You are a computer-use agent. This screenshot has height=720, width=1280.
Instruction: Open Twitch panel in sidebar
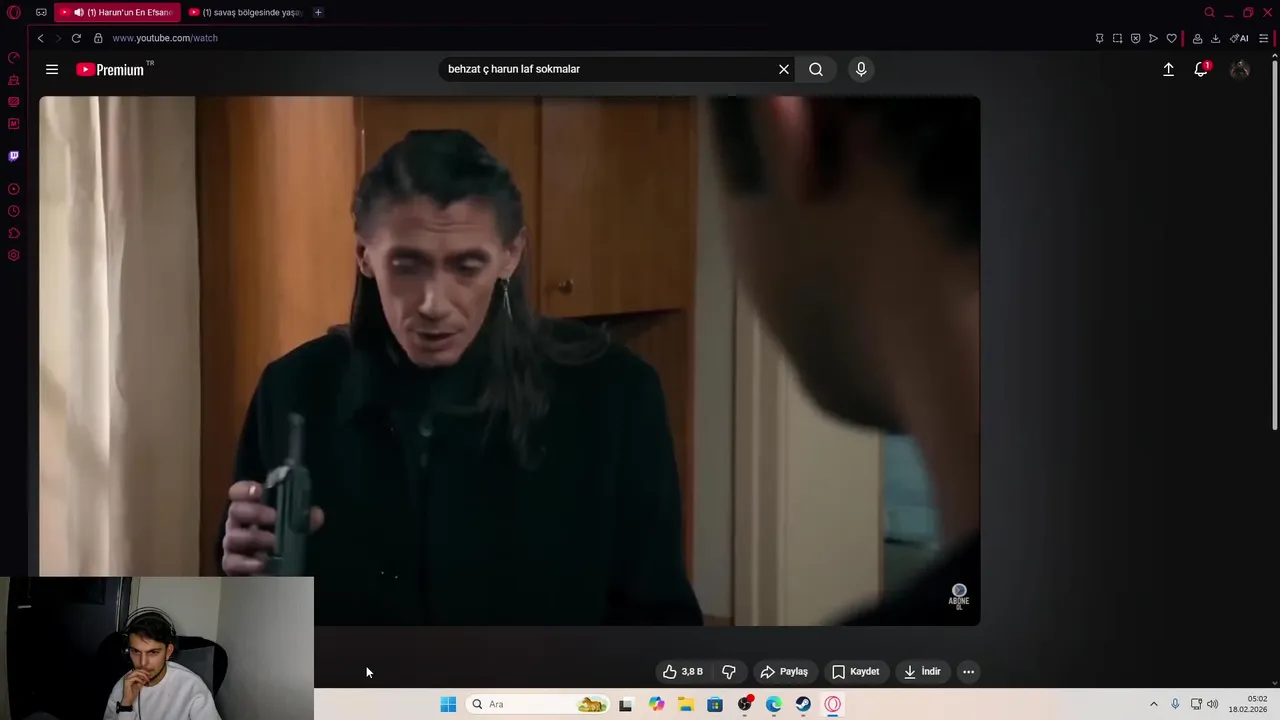(x=14, y=156)
